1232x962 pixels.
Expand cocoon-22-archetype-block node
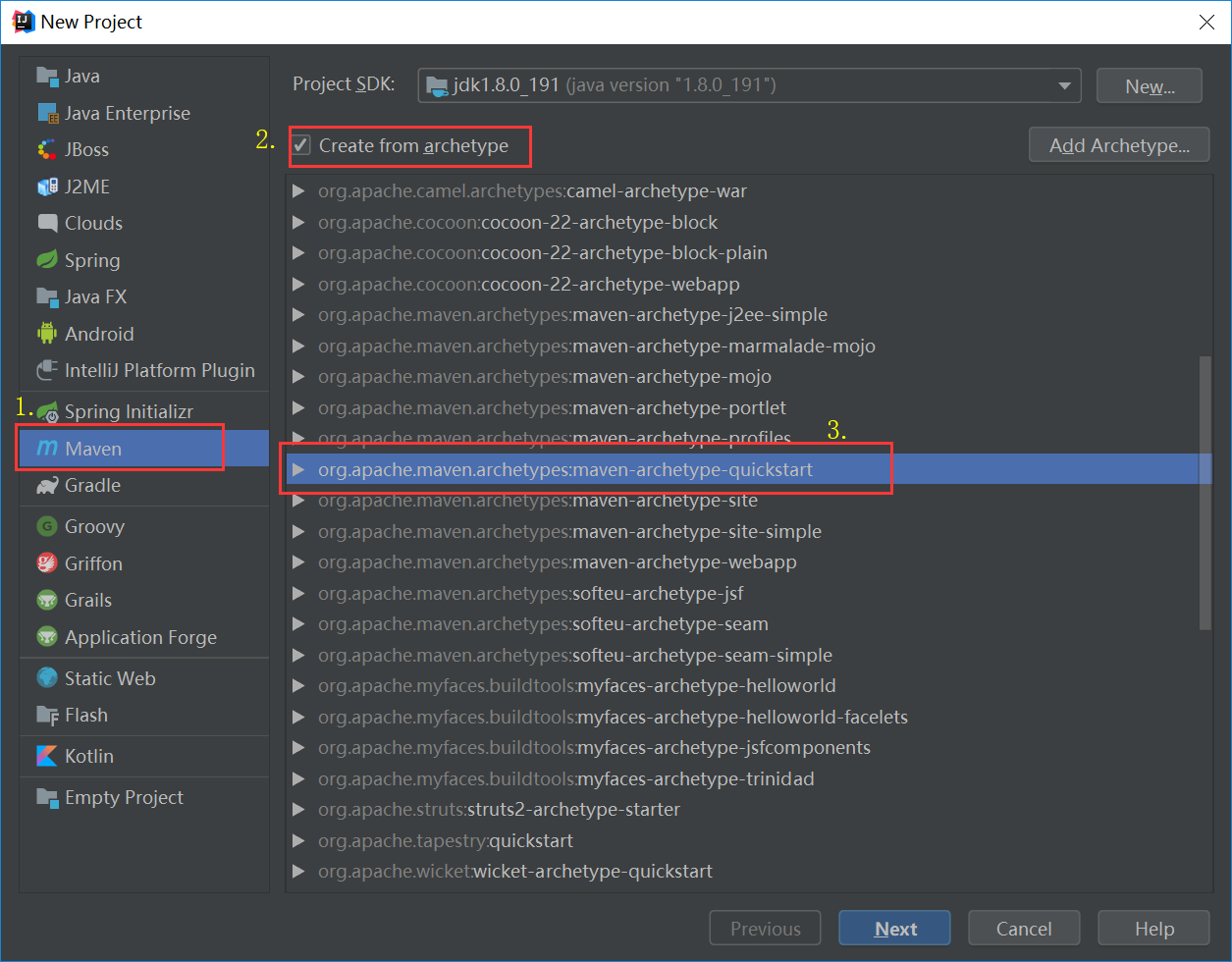coord(298,223)
